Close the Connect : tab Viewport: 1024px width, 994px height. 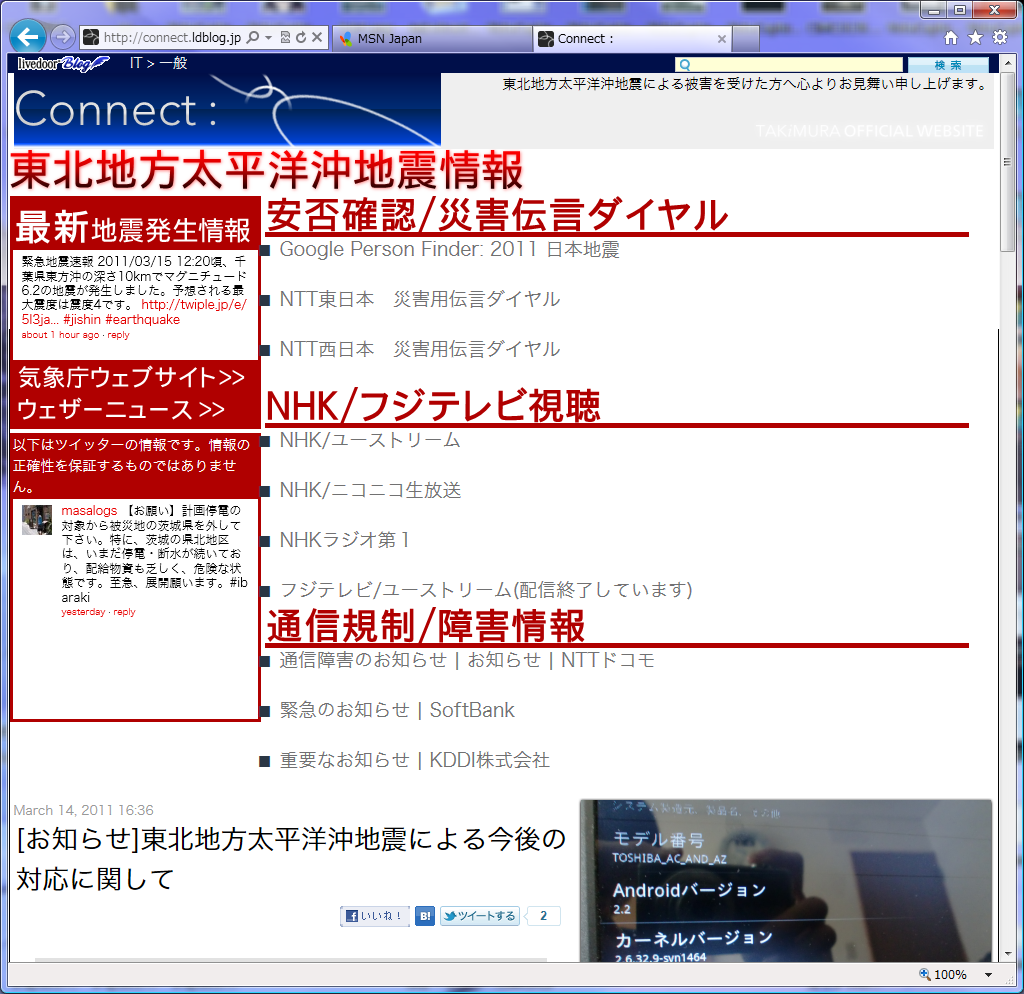click(722, 39)
